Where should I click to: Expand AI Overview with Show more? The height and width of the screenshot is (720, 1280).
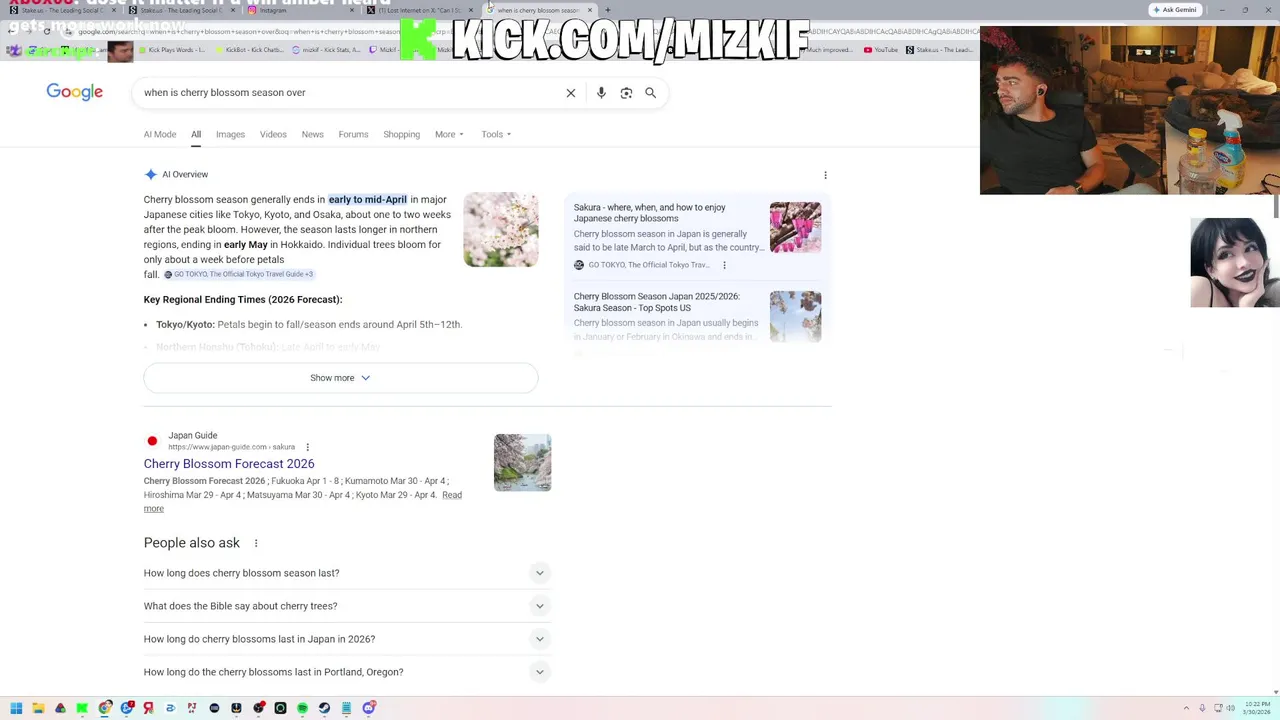(x=340, y=378)
